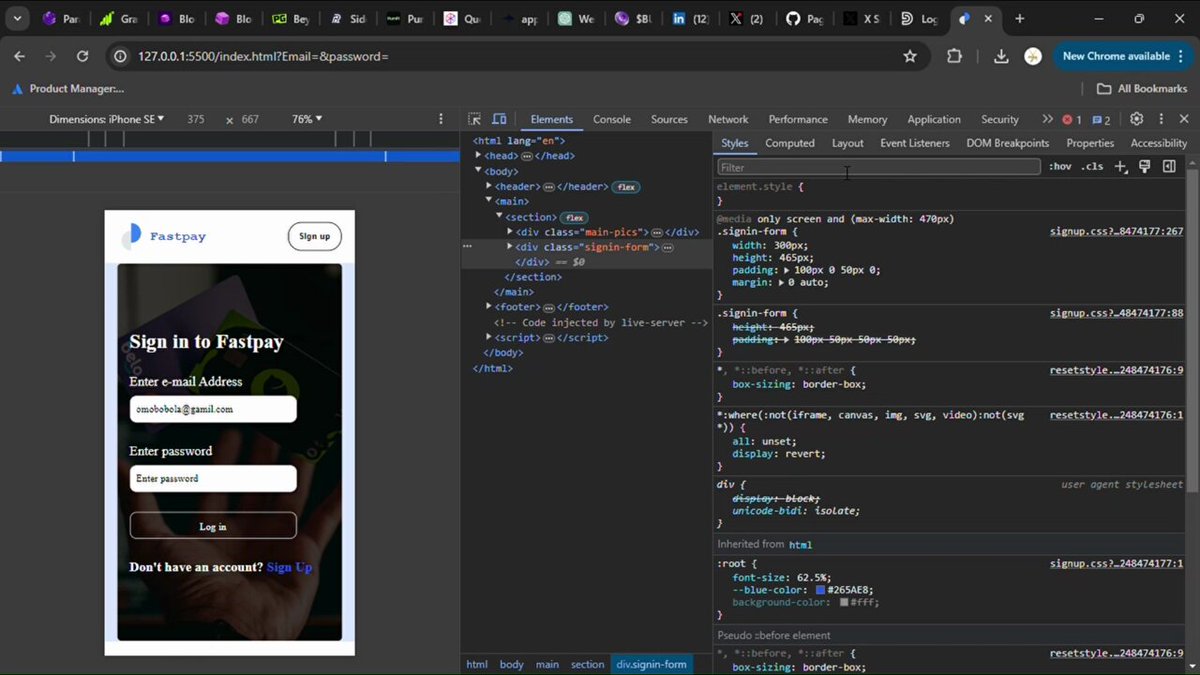
Task: Toggle the .cls element classes panel
Action: tap(1093, 167)
